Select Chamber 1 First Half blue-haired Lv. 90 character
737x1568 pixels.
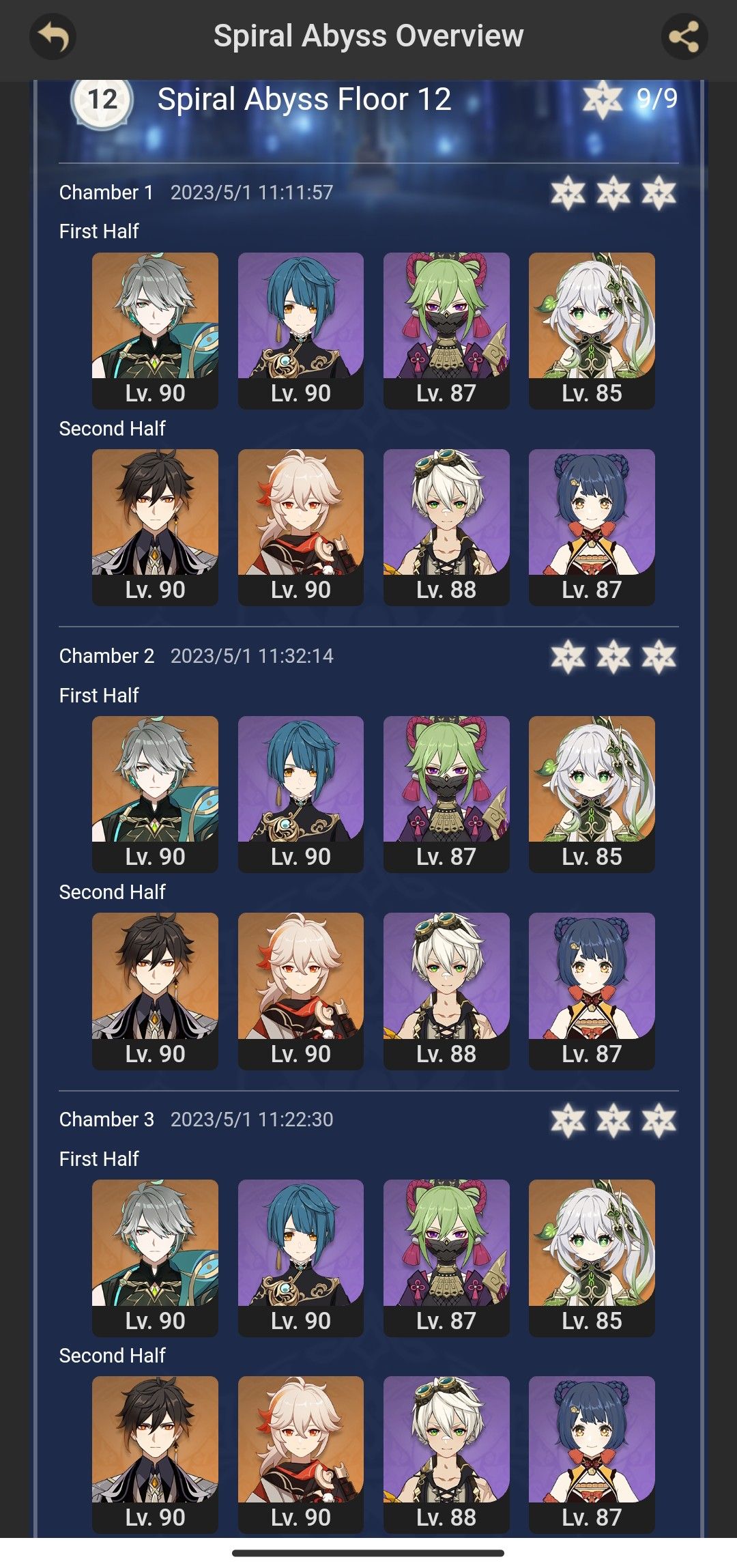click(x=301, y=330)
